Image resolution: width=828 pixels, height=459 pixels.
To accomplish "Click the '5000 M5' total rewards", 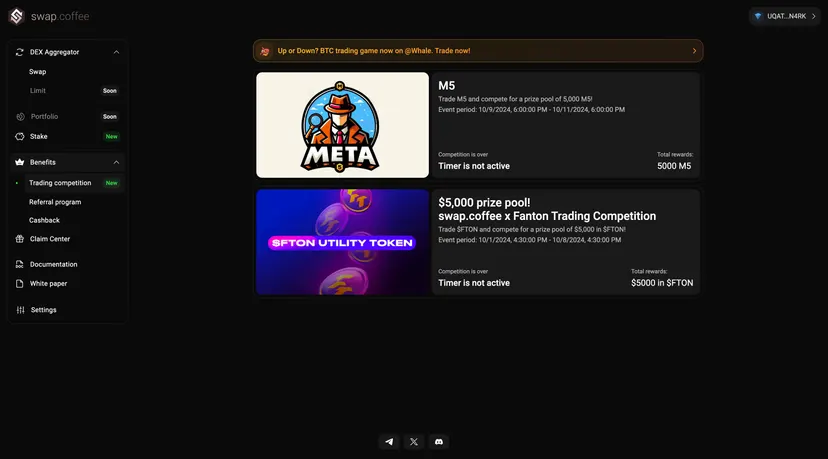I will tap(674, 166).
